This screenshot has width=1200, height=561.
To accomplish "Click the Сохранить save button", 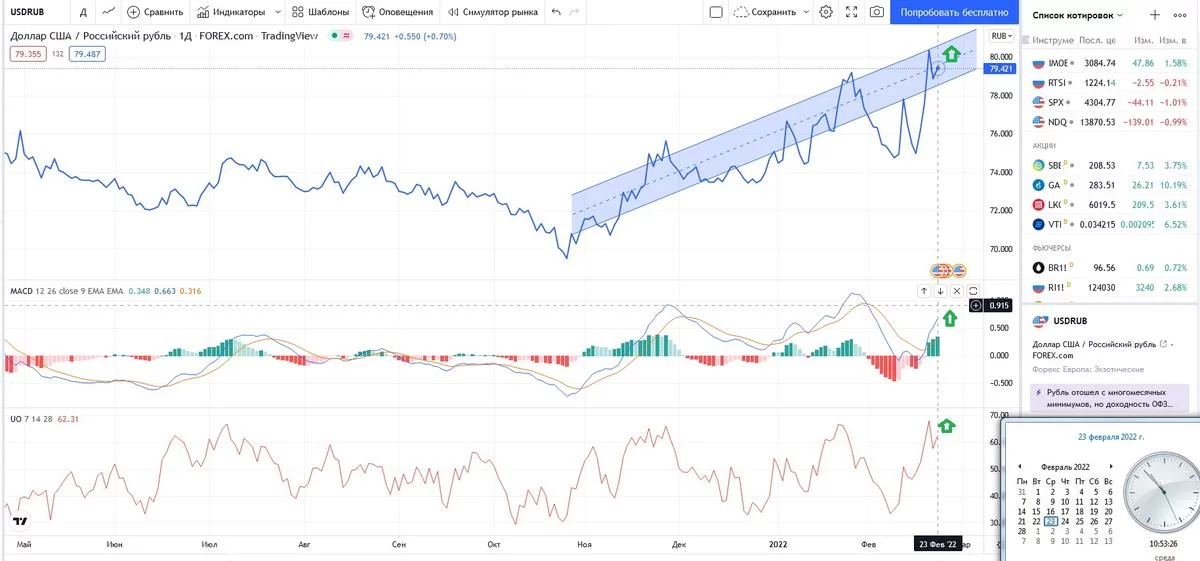I will (x=765, y=12).
